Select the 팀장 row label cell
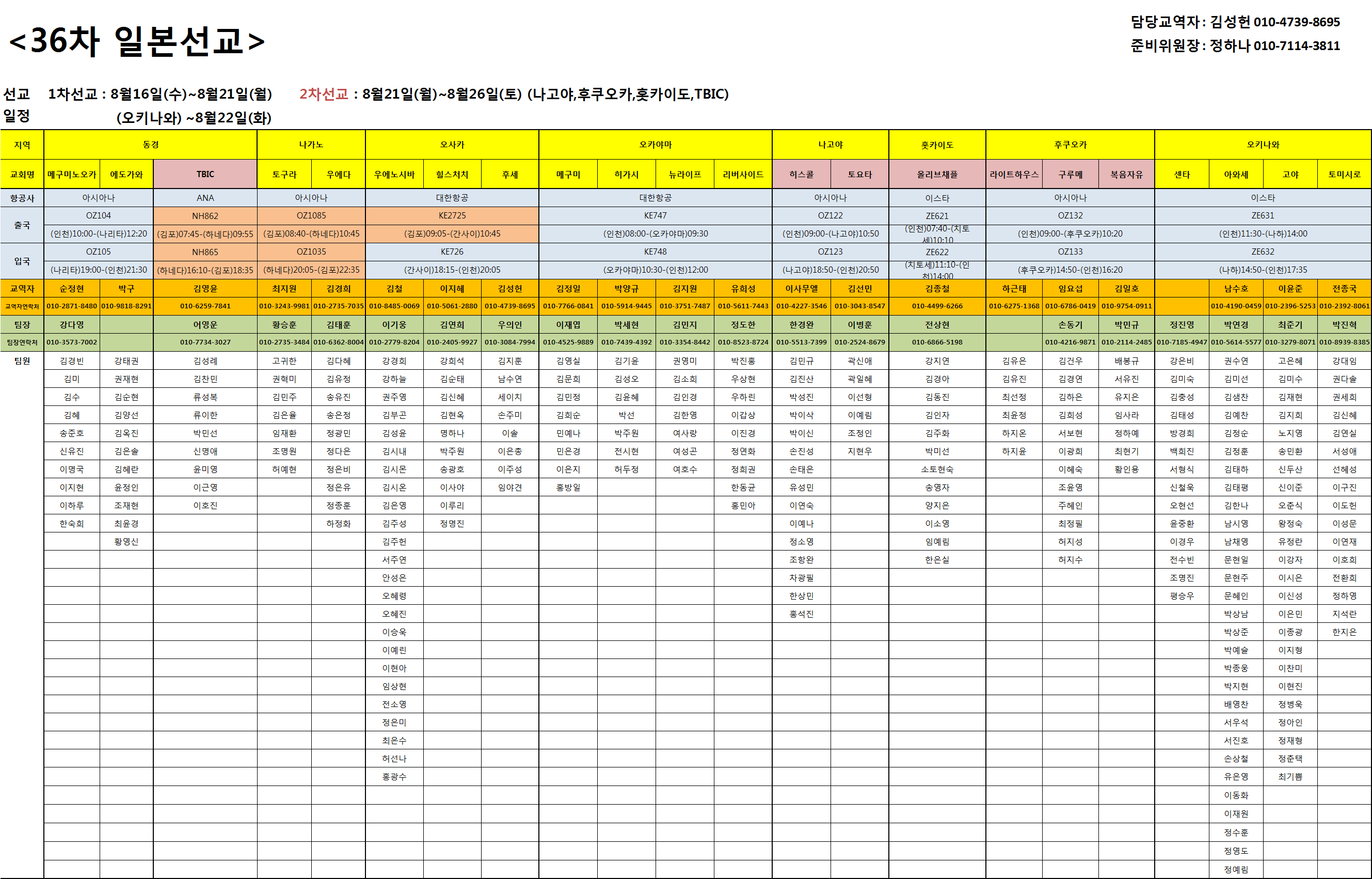The width and height of the screenshot is (1372, 879). tap(22, 324)
